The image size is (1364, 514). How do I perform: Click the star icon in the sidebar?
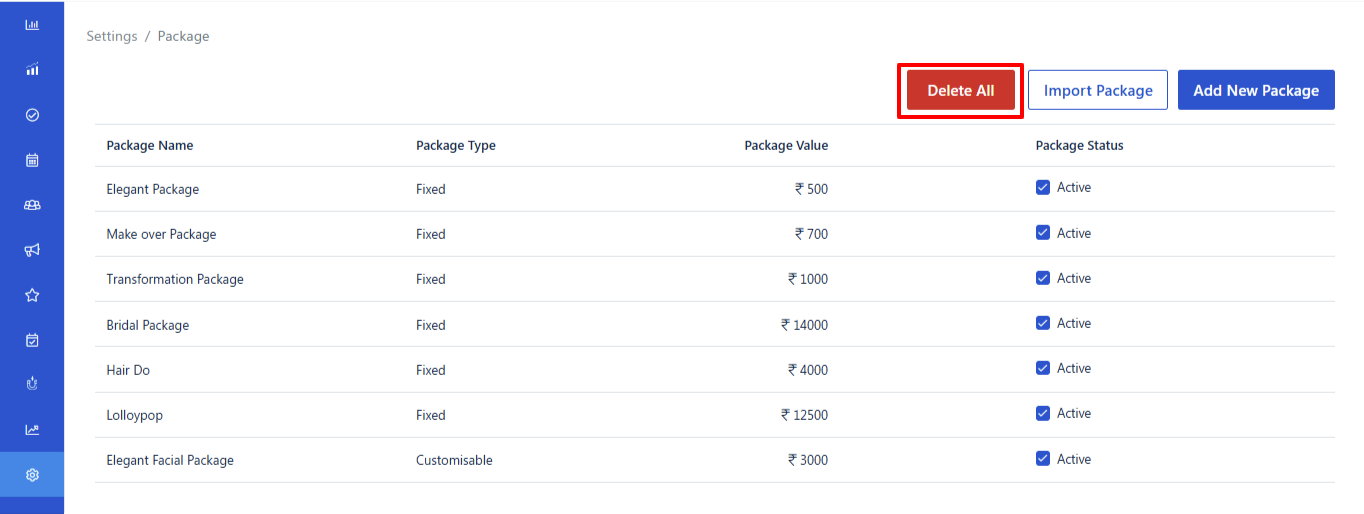(x=32, y=295)
